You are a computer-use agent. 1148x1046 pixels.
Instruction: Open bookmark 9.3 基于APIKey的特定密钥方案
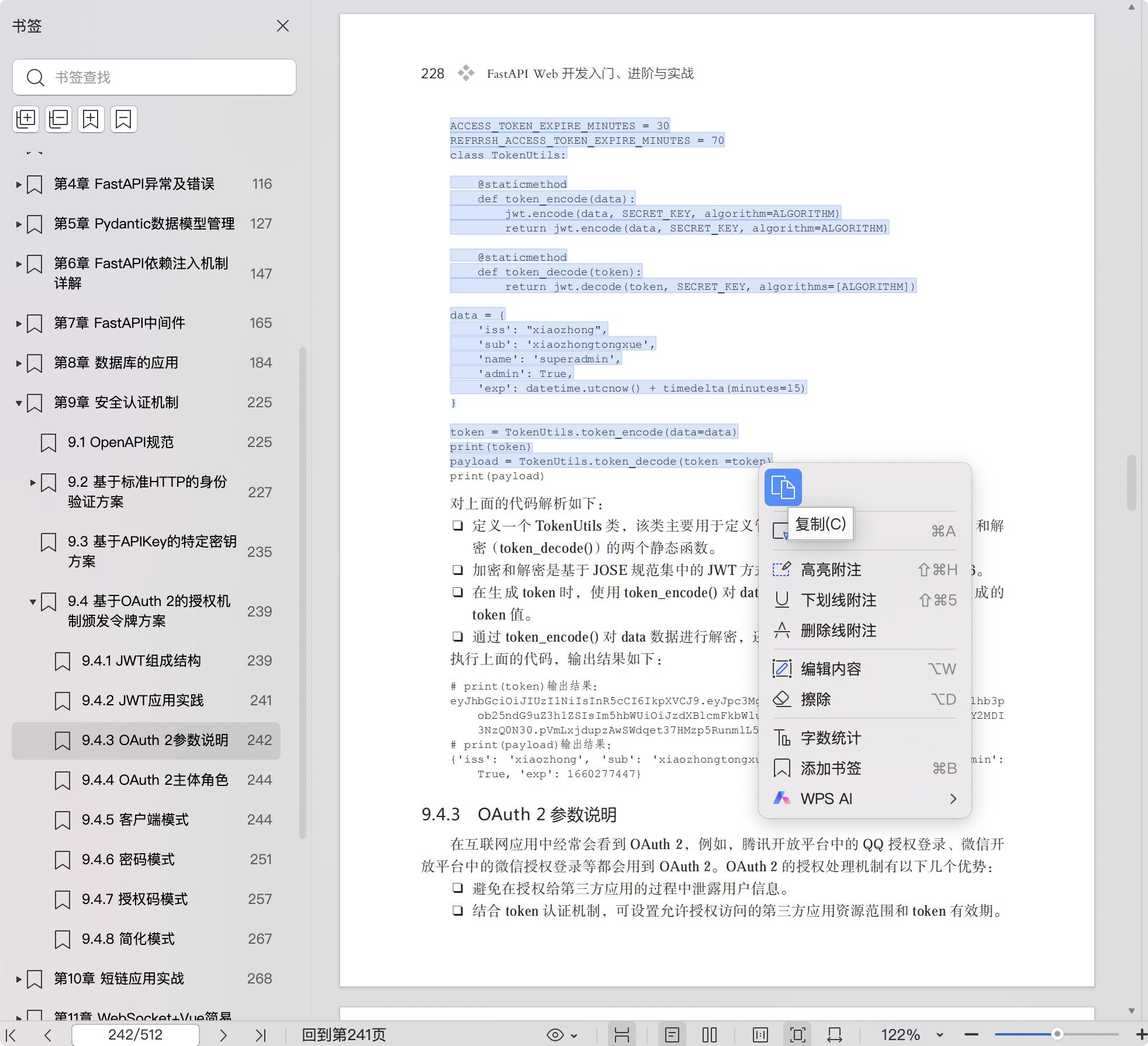146,551
